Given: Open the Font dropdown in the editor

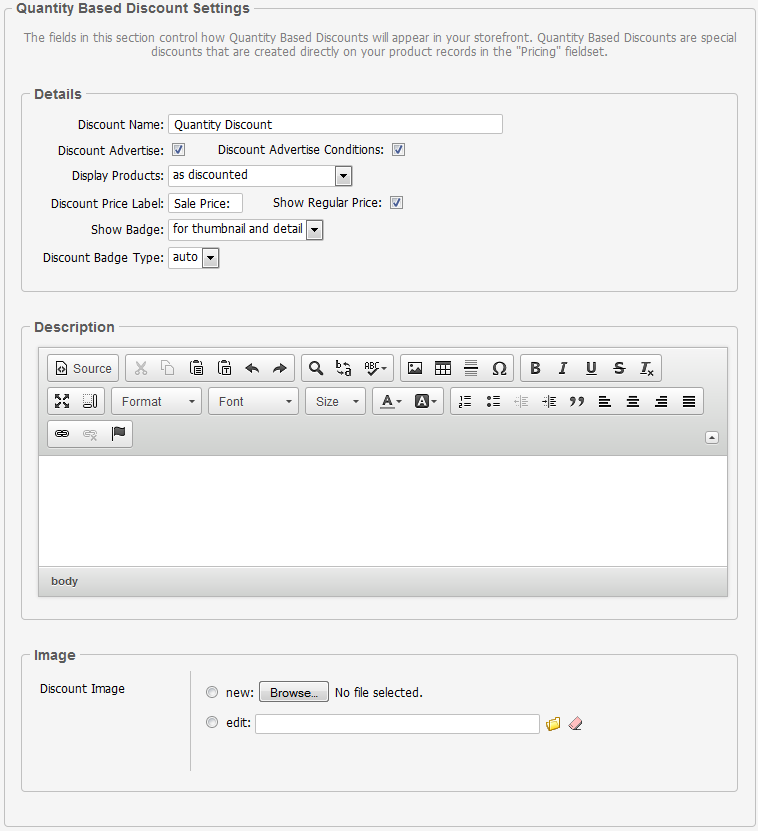Looking at the screenshot, I should pyautogui.click(x=254, y=401).
